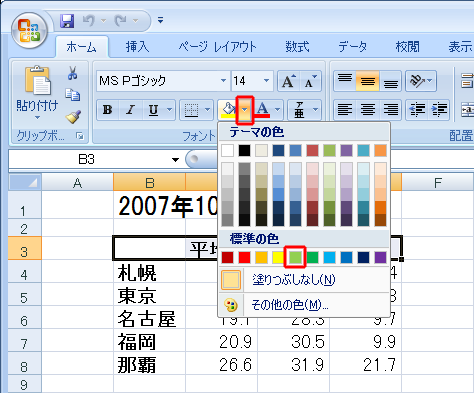The height and width of the screenshot is (393, 474).
Task: Expand font color dropdown arrow
Action: point(278,110)
